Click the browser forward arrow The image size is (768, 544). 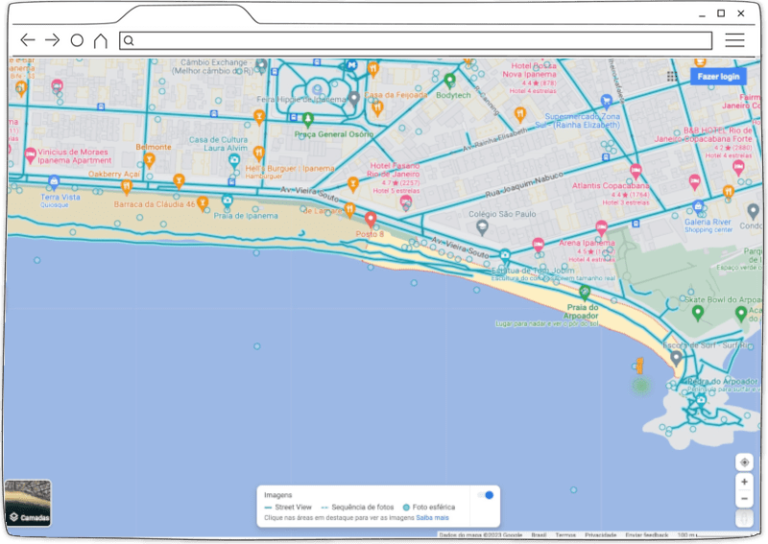(x=52, y=40)
